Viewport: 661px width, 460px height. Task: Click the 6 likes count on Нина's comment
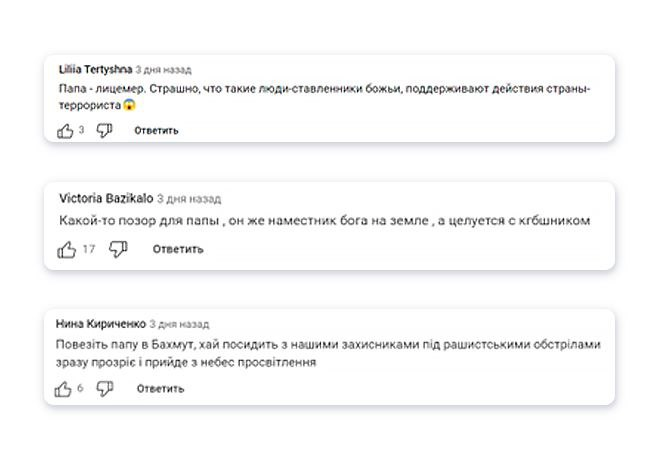(x=80, y=388)
